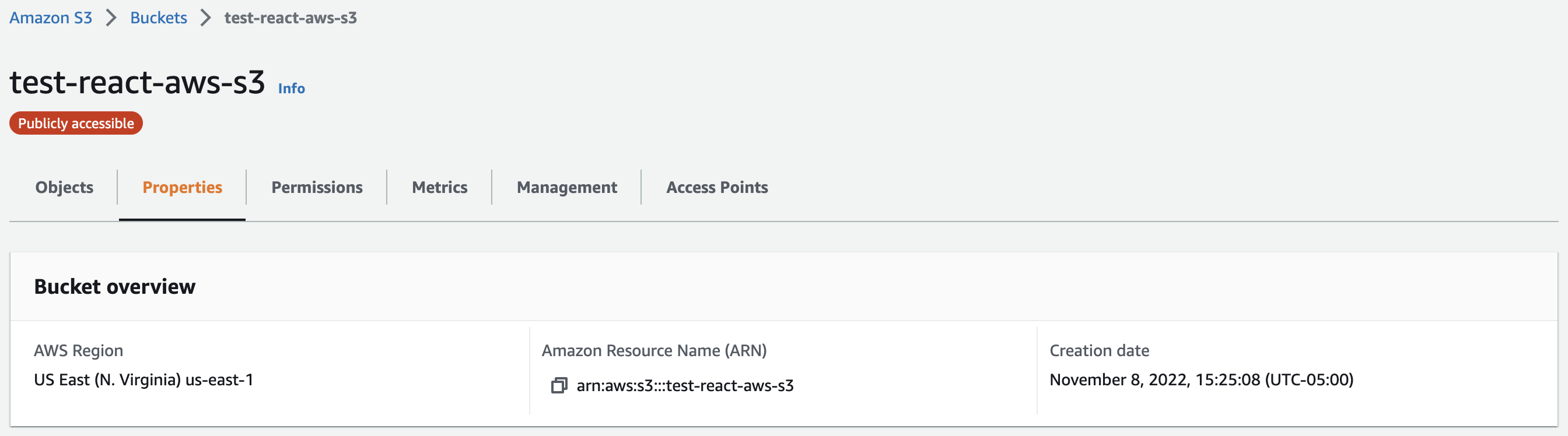
Task: Click the Amazon Resource Name (ARN) label
Action: pyautogui.click(x=654, y=351)
